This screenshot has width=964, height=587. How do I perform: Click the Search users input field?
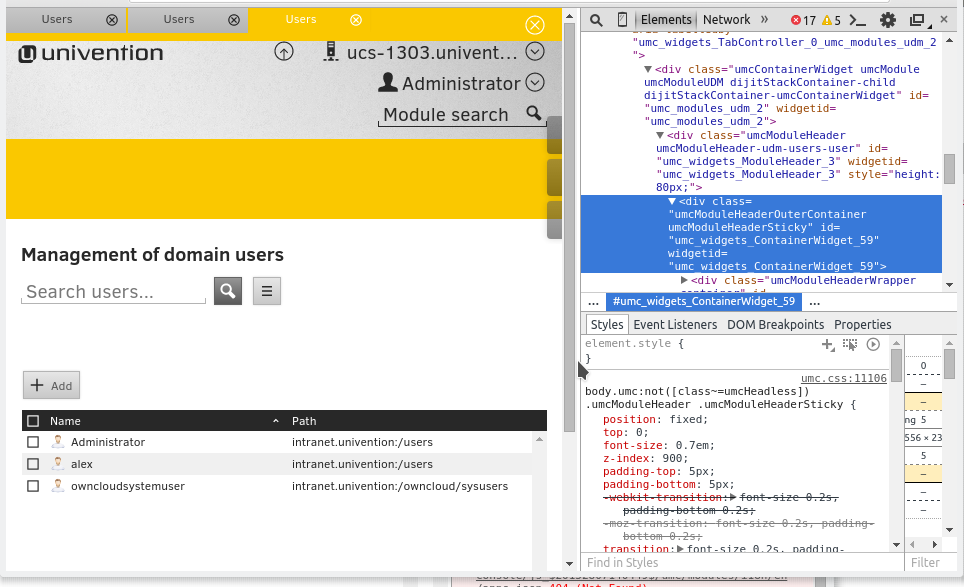(113, 292)
